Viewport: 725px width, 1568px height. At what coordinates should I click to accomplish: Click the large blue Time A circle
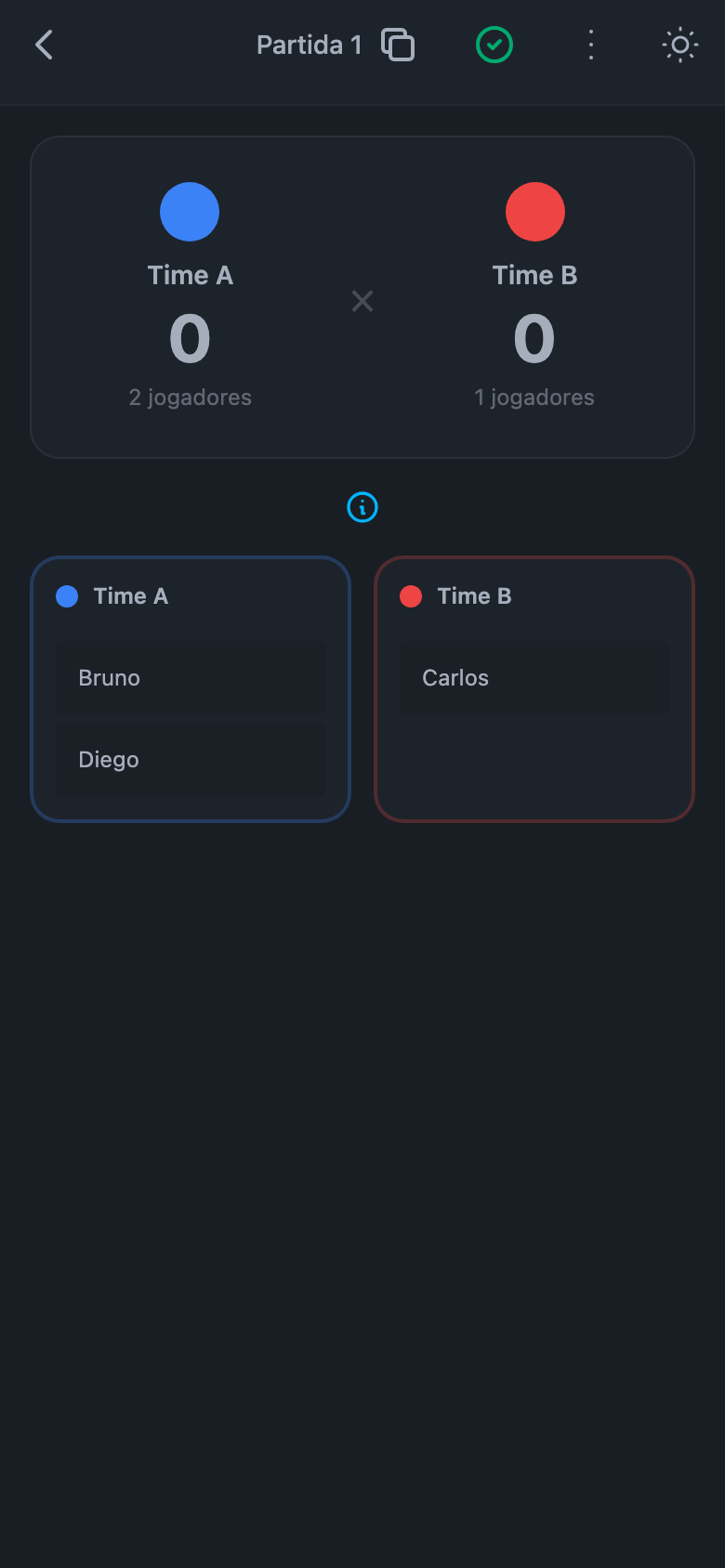(x=190, y=212)
